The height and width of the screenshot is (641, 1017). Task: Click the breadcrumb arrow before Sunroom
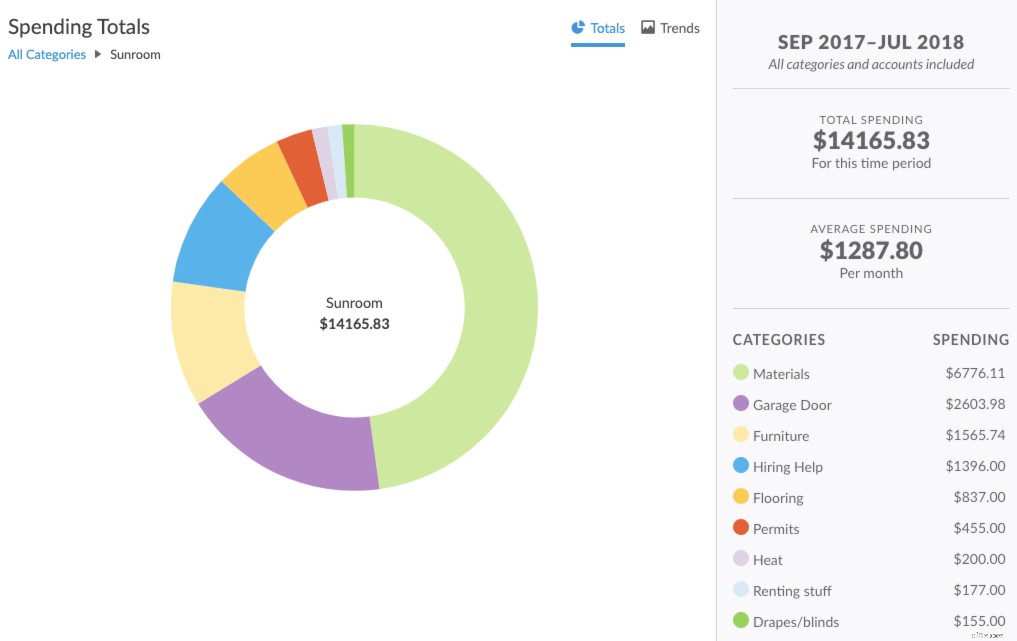[x=98, y=54]
